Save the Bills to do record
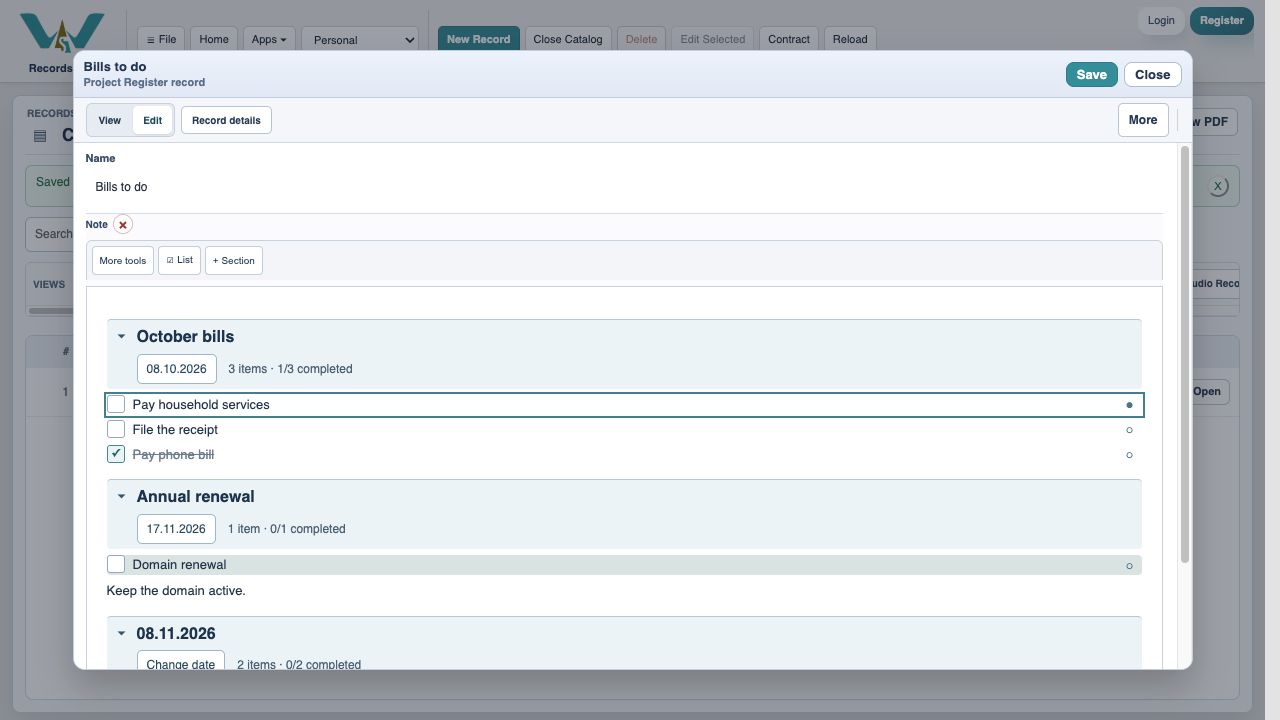The image size is (1280, 720). pos(1091,74)
